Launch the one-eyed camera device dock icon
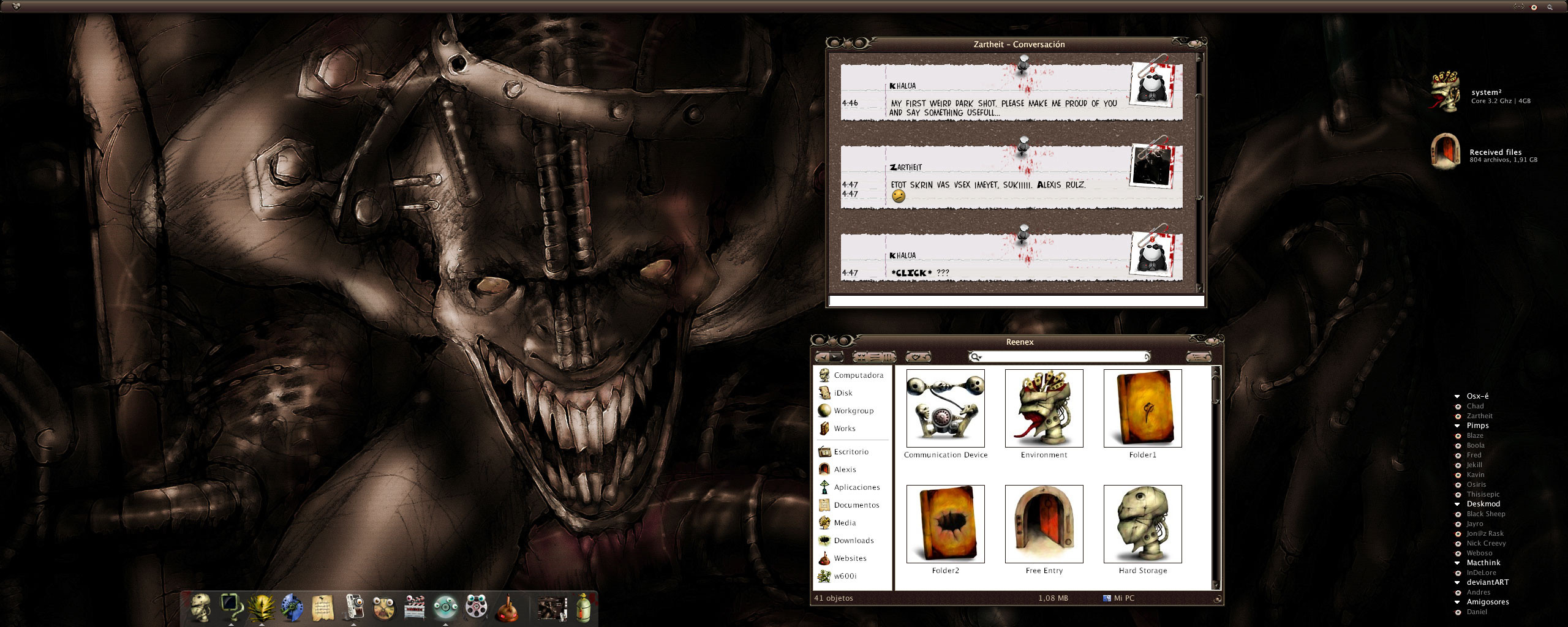 [x=353, y=607]
